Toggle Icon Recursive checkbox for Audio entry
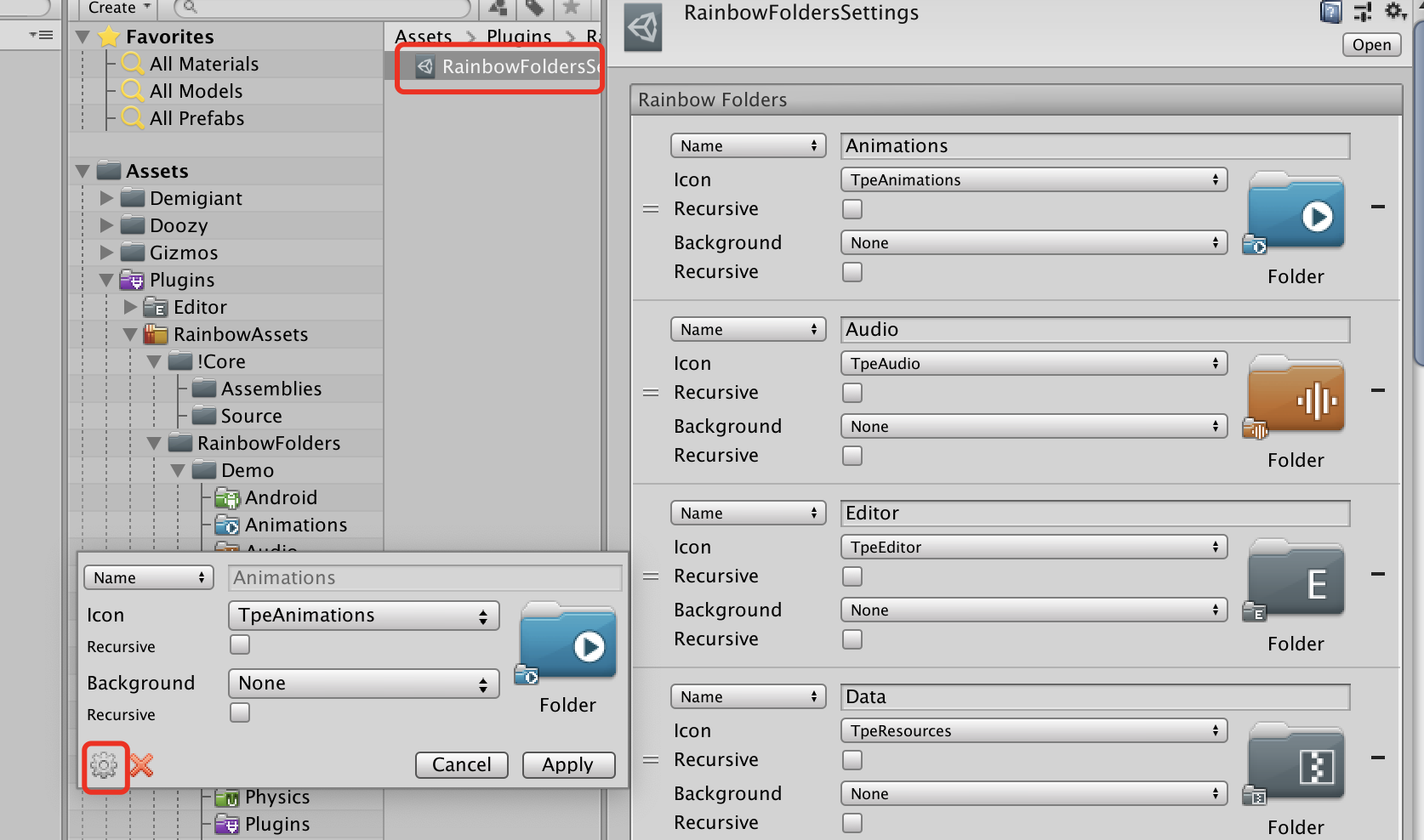 point(852,393)
